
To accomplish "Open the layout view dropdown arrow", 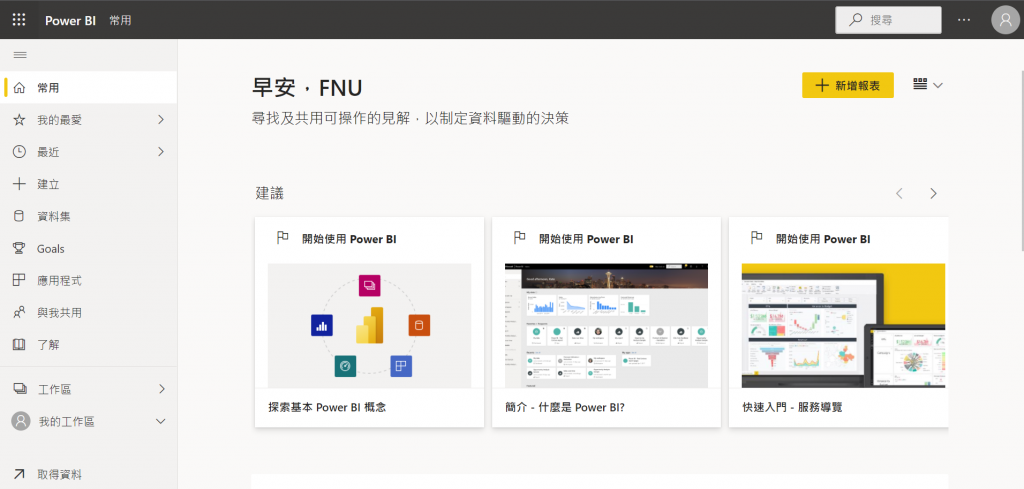I will pos(938,85).
